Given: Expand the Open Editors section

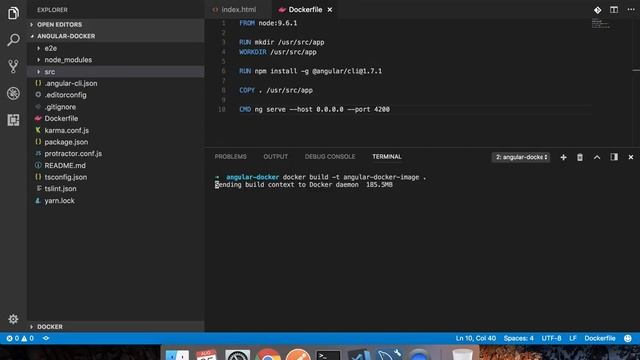Looking at the screenshot, I should coord(116,24).
